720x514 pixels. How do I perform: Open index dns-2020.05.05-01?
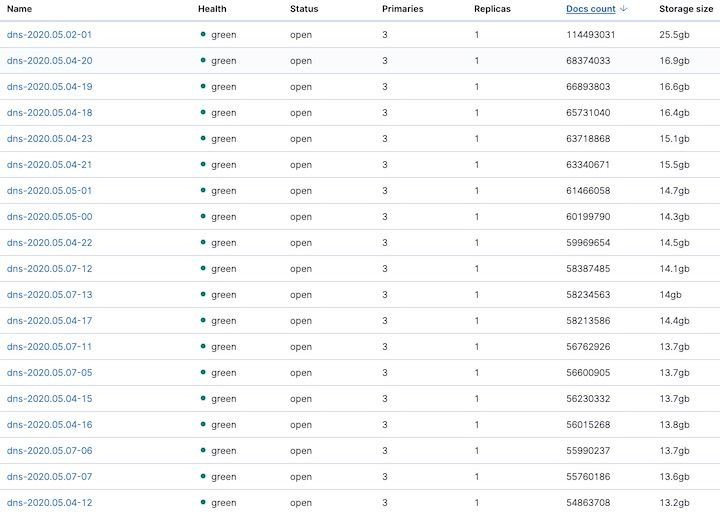49,191
